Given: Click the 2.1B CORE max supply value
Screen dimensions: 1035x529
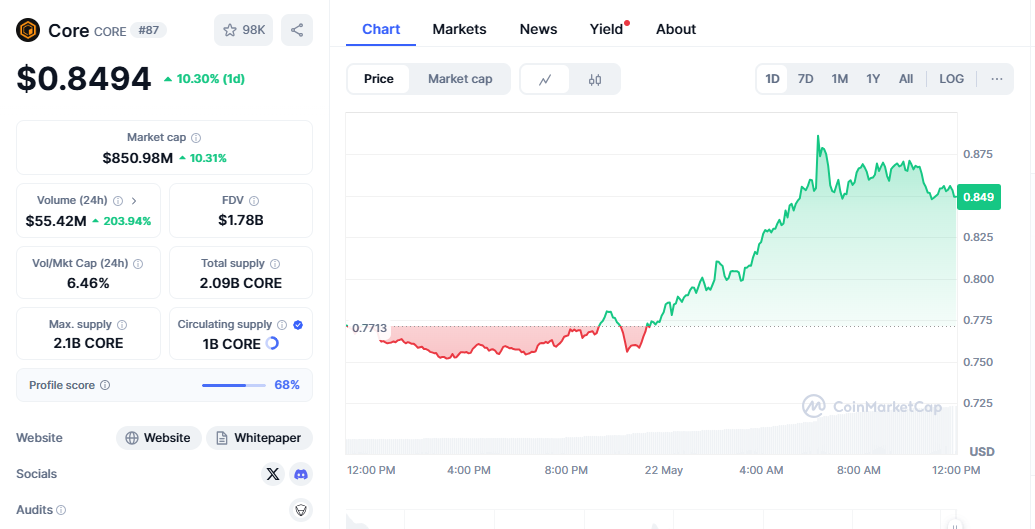Looking at the screenshot, I should (x=88, y=343).
